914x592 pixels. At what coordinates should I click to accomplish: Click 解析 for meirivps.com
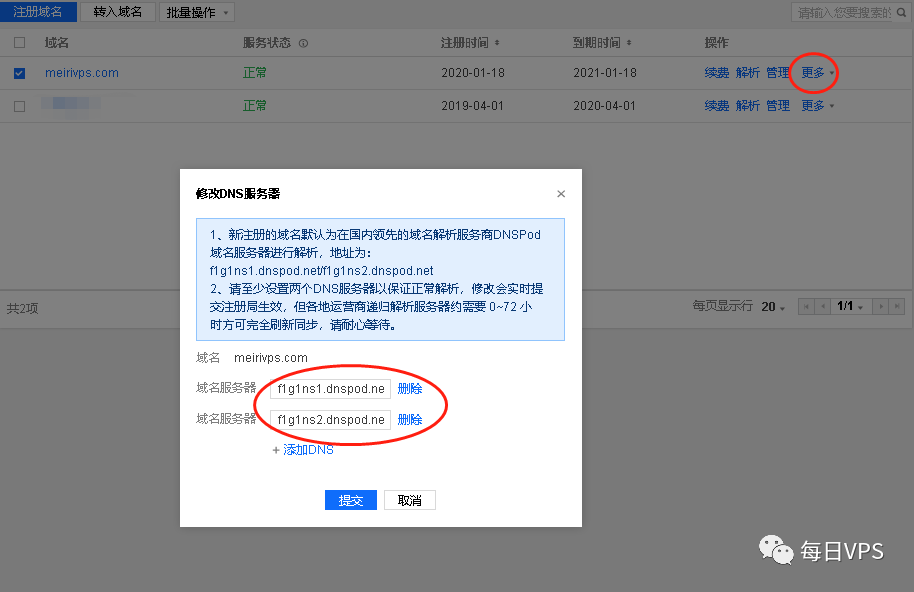[748, 73]
